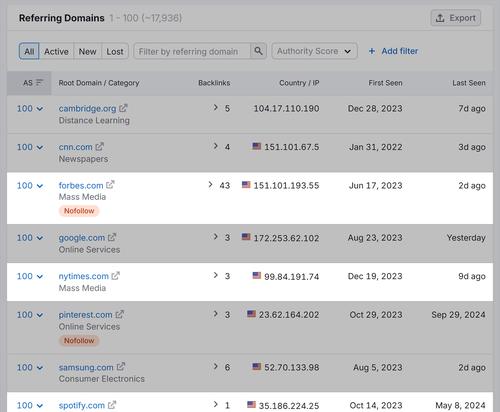500x412 pixels.
Task: Click Nofollow tag under pinterest.com
Action: [x=79, y=340]
